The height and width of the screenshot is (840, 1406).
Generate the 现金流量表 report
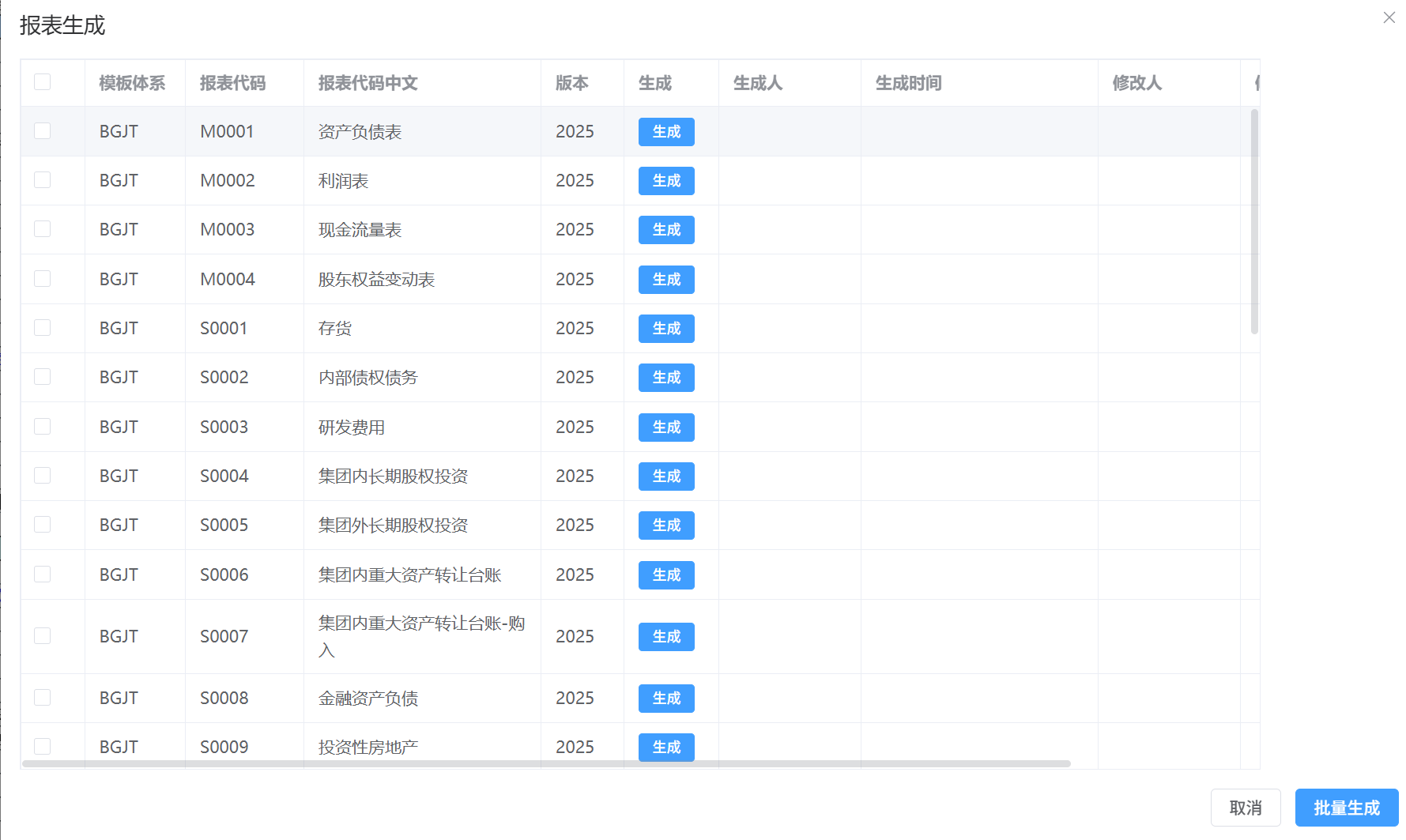coord(665,230)
